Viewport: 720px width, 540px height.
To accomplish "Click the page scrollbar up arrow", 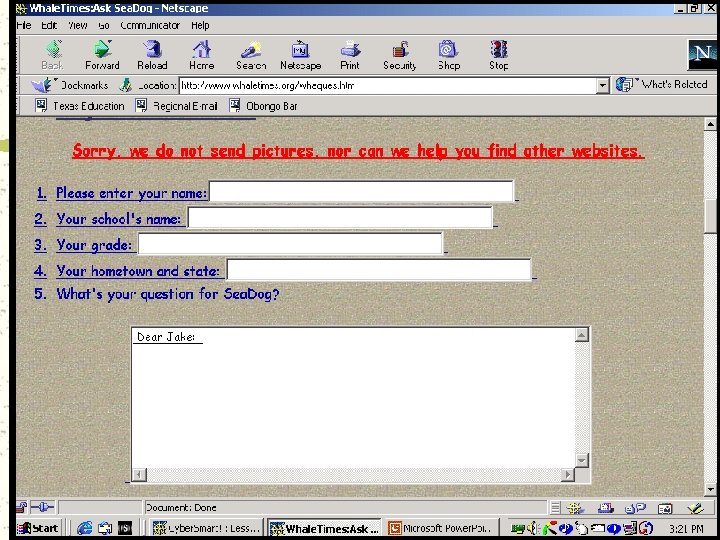I will coord(710,124).
